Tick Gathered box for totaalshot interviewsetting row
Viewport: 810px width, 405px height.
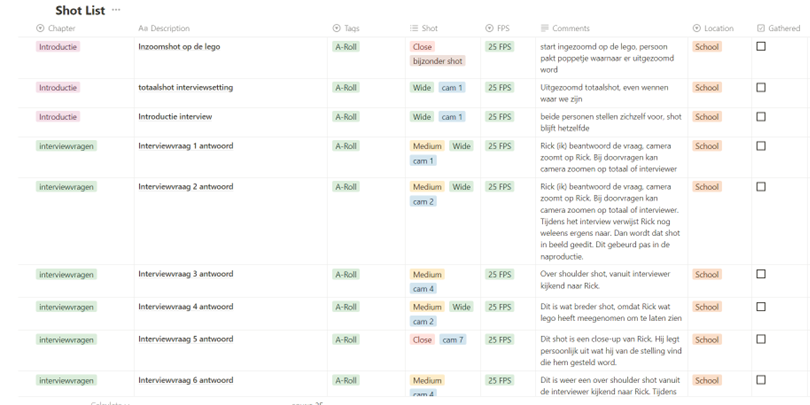click(x=761, y=88)
